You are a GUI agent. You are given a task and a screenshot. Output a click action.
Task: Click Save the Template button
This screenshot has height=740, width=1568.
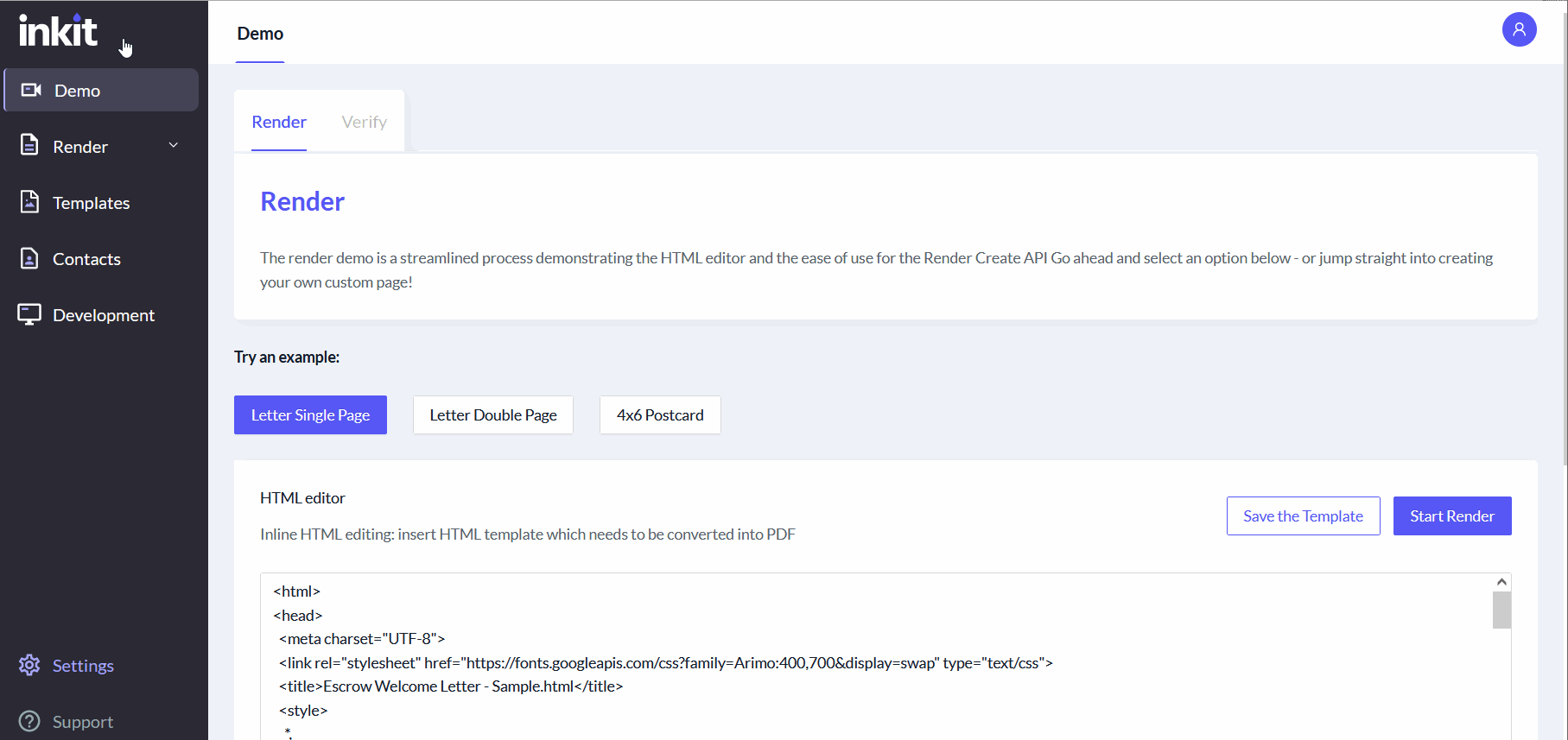point(1303,515)
